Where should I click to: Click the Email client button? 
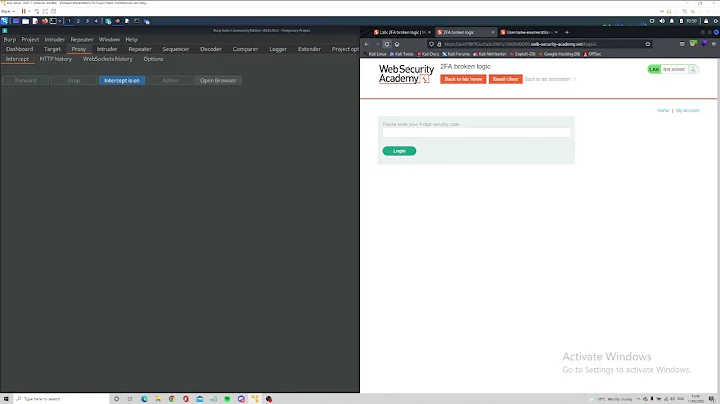click(x=506, y=79)
